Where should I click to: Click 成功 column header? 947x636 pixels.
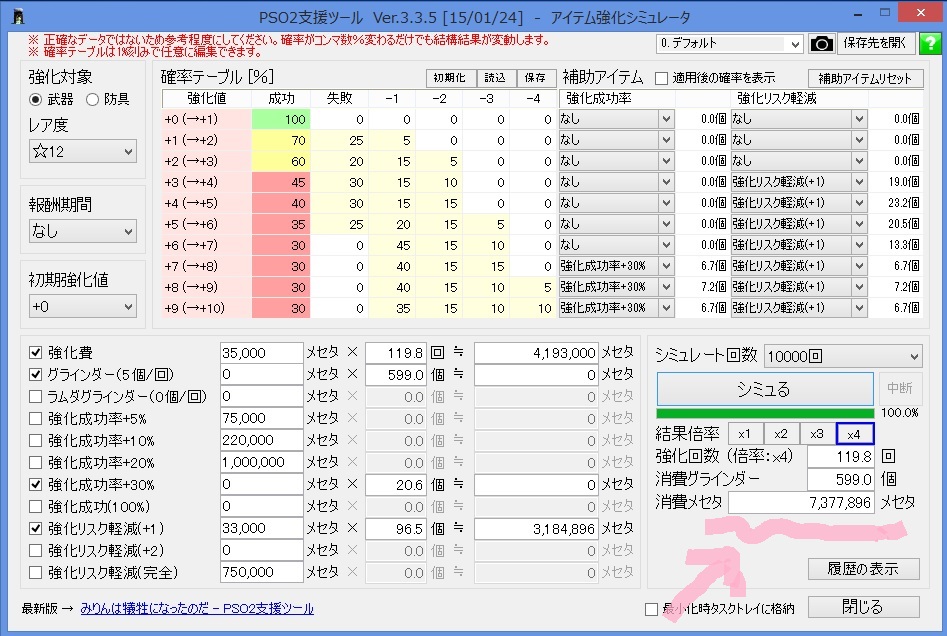[281, 98]
